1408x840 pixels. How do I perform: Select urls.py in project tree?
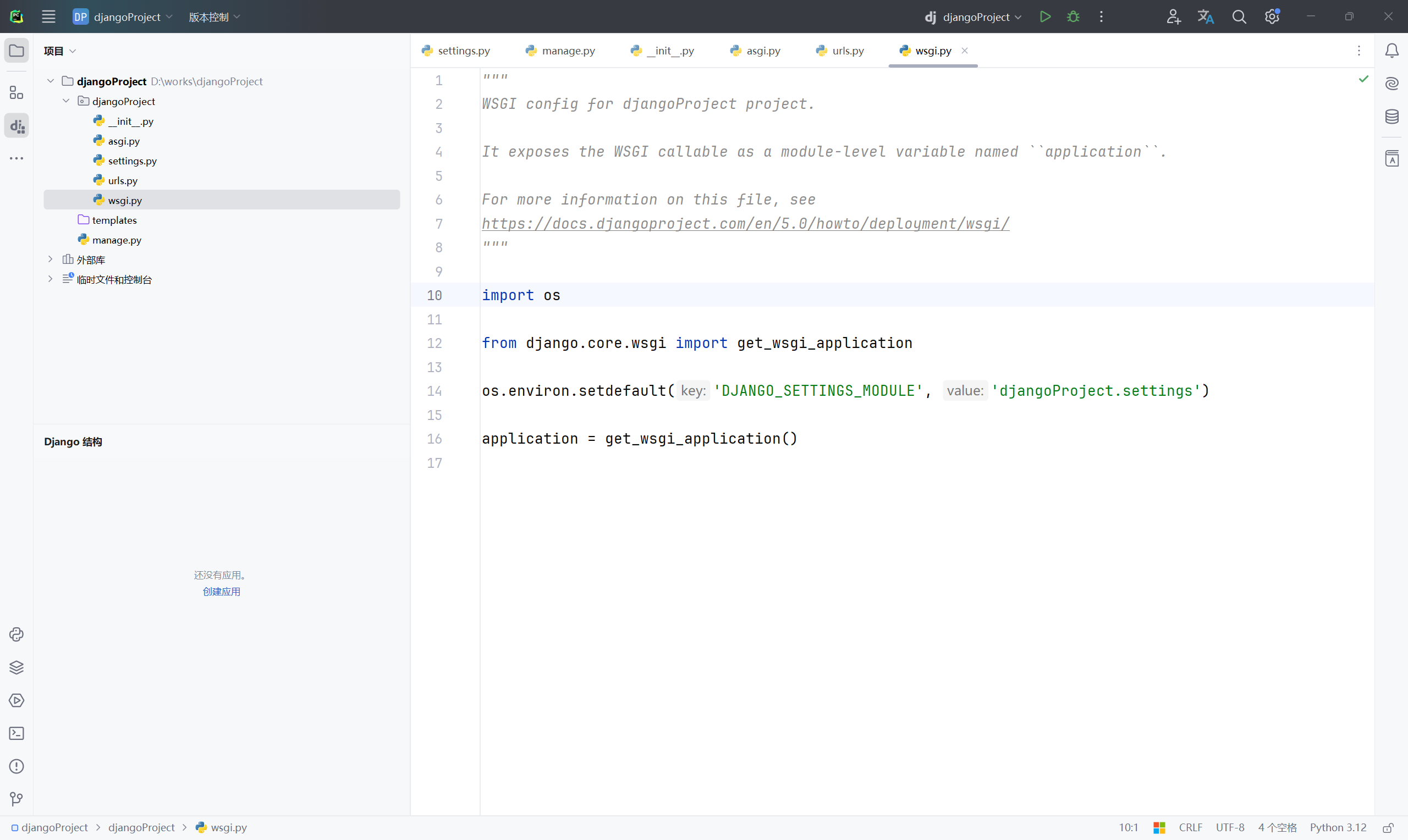[x=222, y=180]
